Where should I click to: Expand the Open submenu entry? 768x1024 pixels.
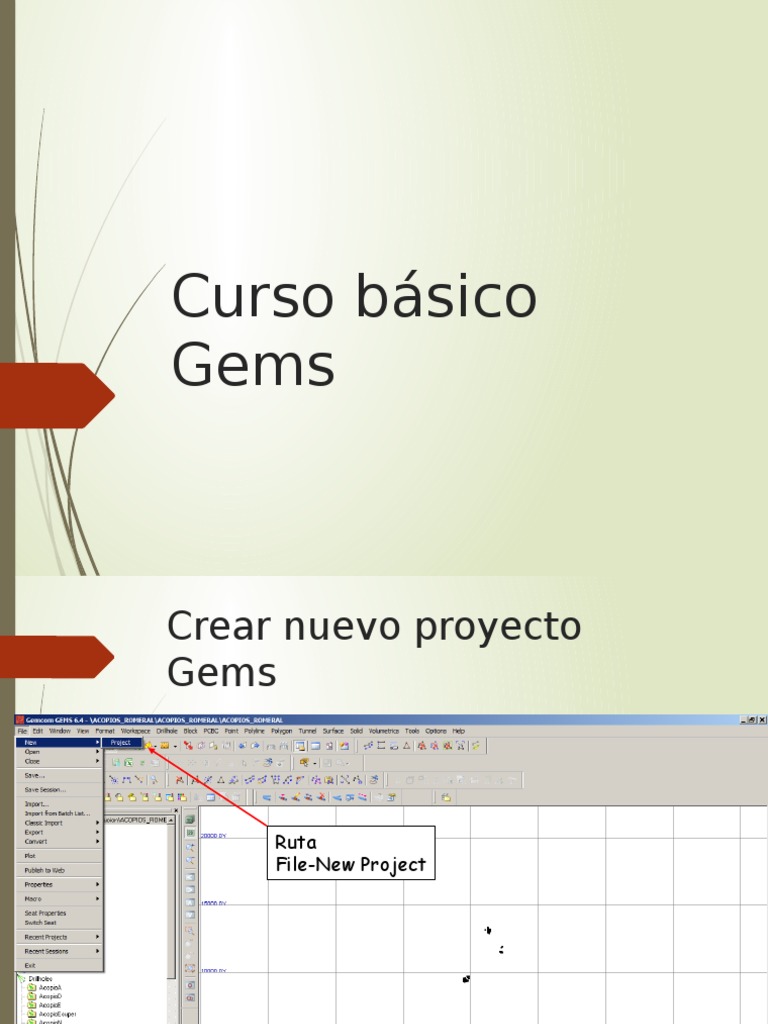tap(59, 752)
